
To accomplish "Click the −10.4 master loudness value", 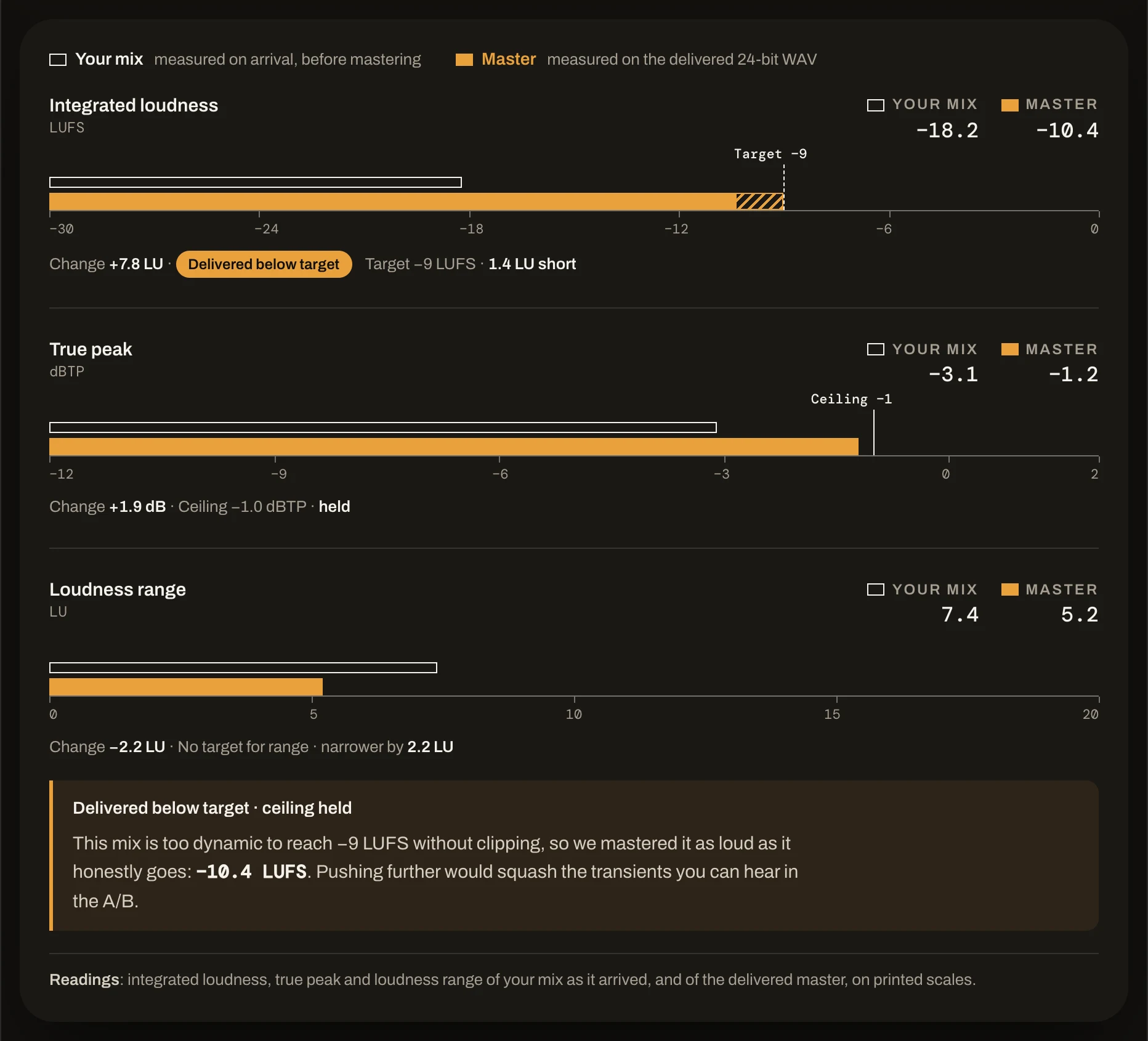I will coord(1067,131).
